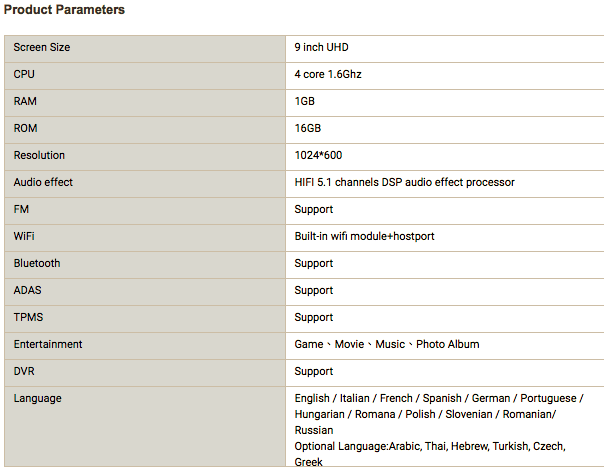Click the WiFi row label

point(26,237)
